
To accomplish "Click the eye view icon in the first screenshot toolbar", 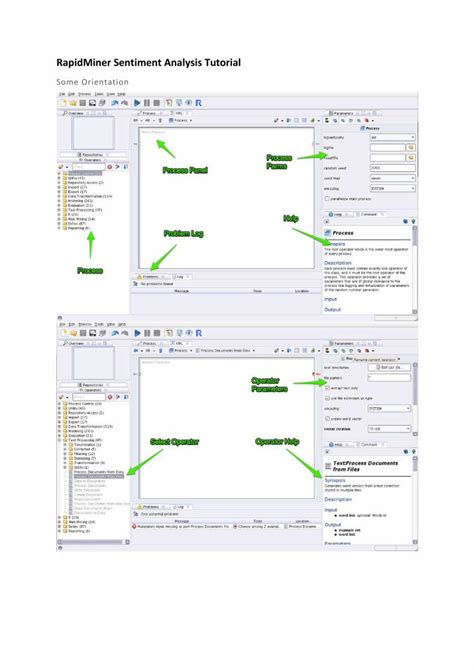I will click(x=188, y=103).
